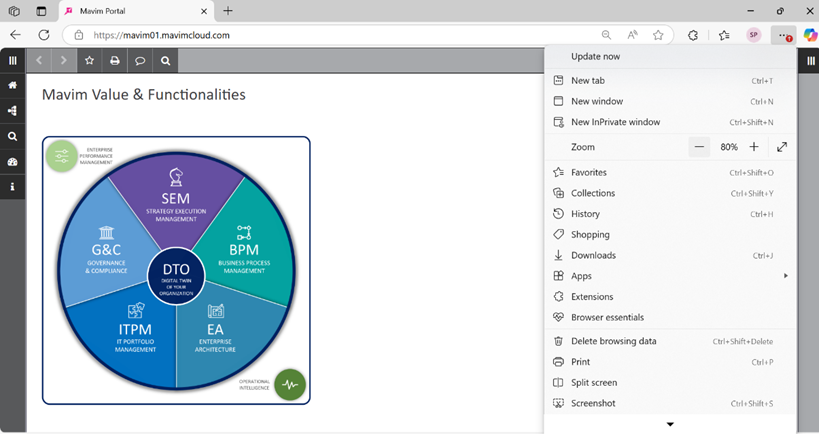Open the comment bubble in Mavim toolbar
Viewport: 819px width, 434px height.
[x=140, y=61]
